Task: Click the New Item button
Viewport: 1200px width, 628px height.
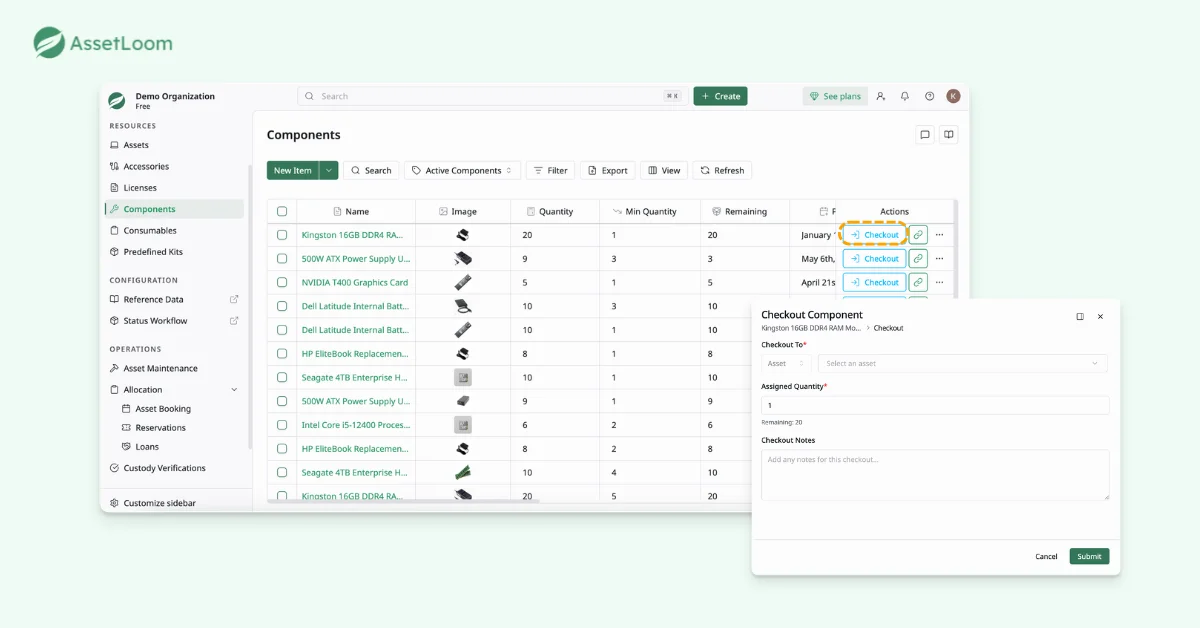Action: tap(293, 170)
